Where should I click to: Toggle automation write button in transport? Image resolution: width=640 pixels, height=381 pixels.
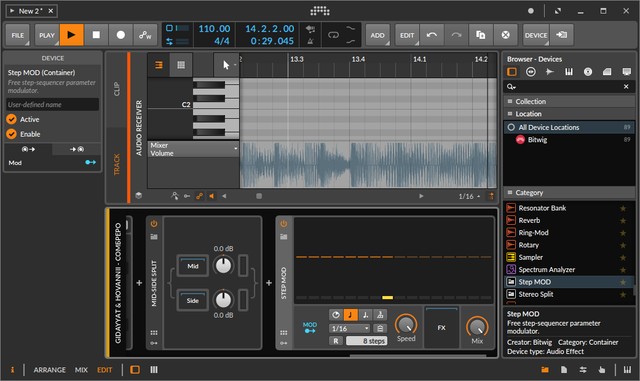[145, 35]
